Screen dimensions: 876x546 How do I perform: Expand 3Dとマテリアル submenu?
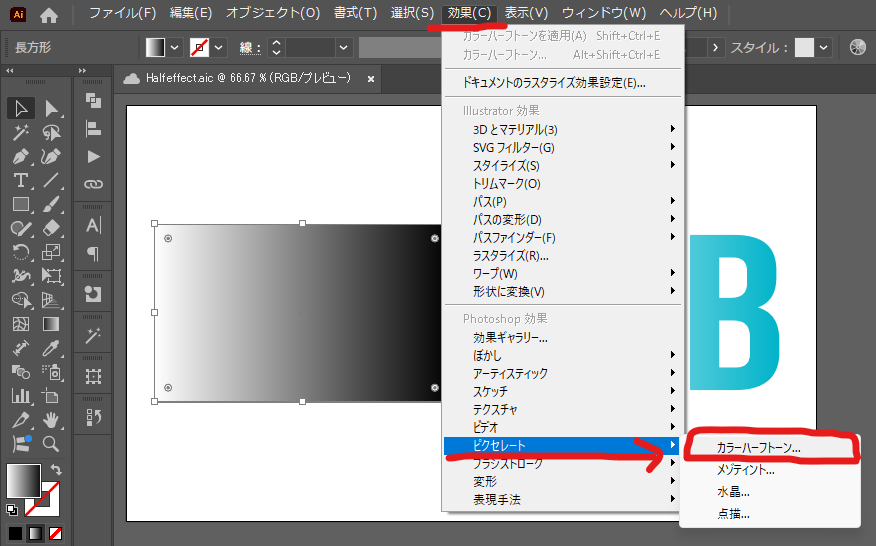coord(561,130)
